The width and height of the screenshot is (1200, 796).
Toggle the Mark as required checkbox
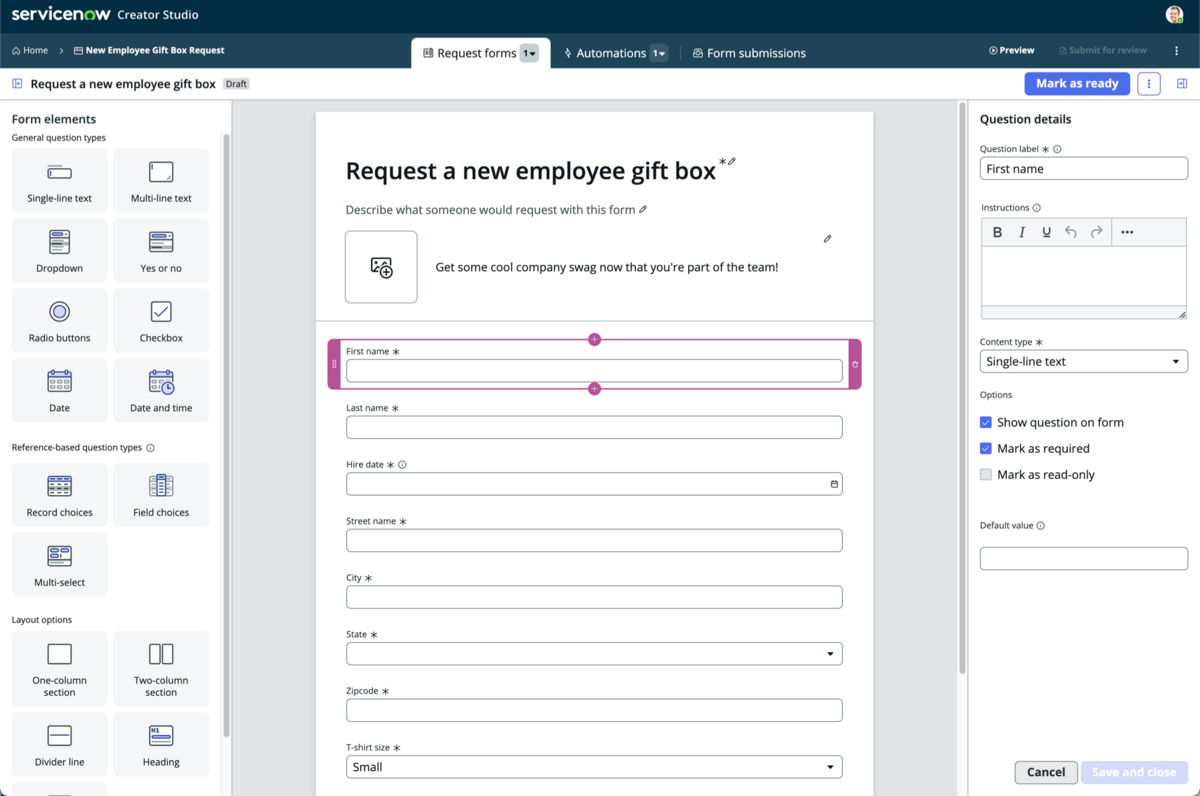[x=986, y=448]
